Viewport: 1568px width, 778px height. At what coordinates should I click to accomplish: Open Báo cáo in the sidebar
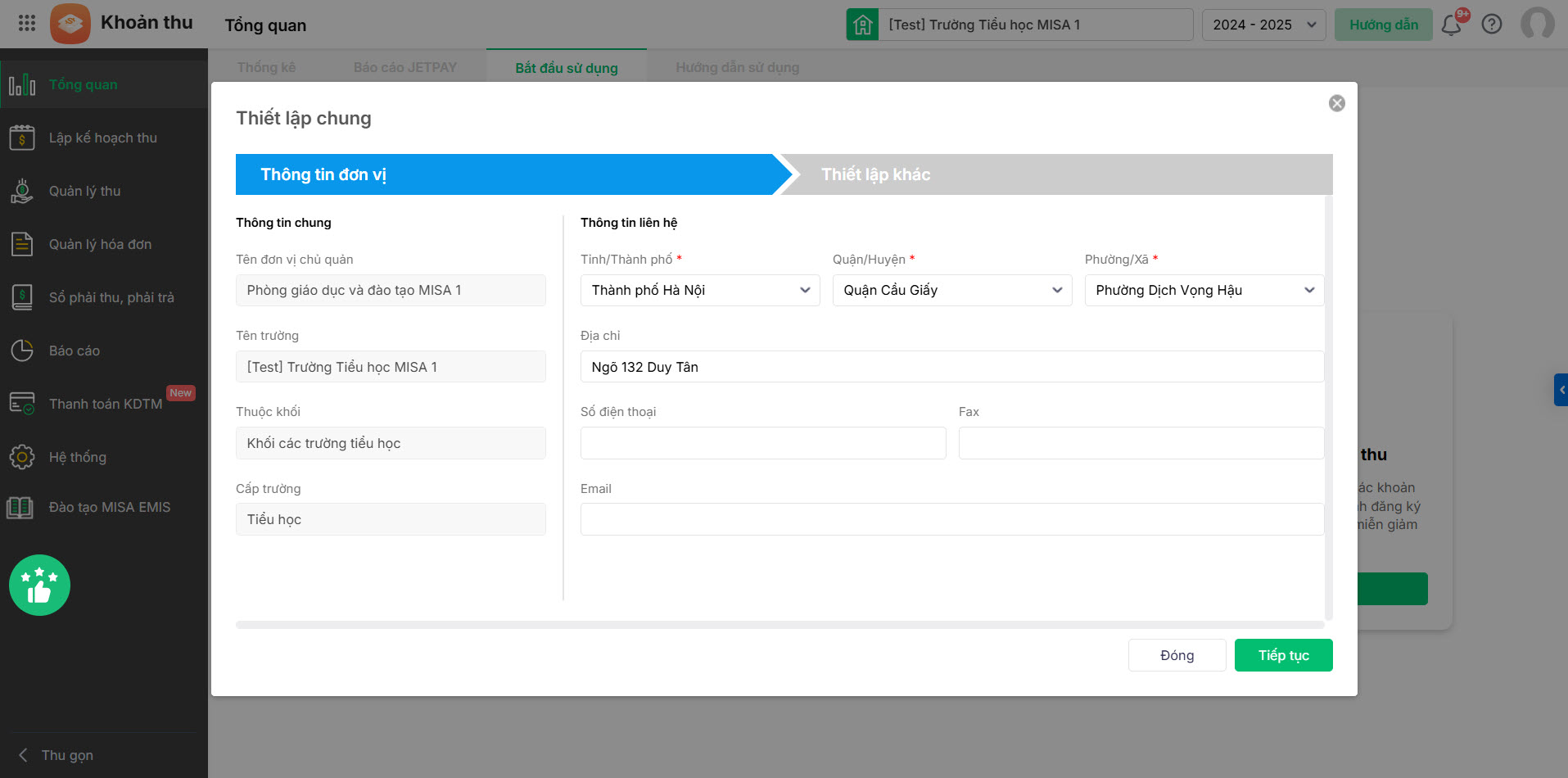(x=104, y=351)
